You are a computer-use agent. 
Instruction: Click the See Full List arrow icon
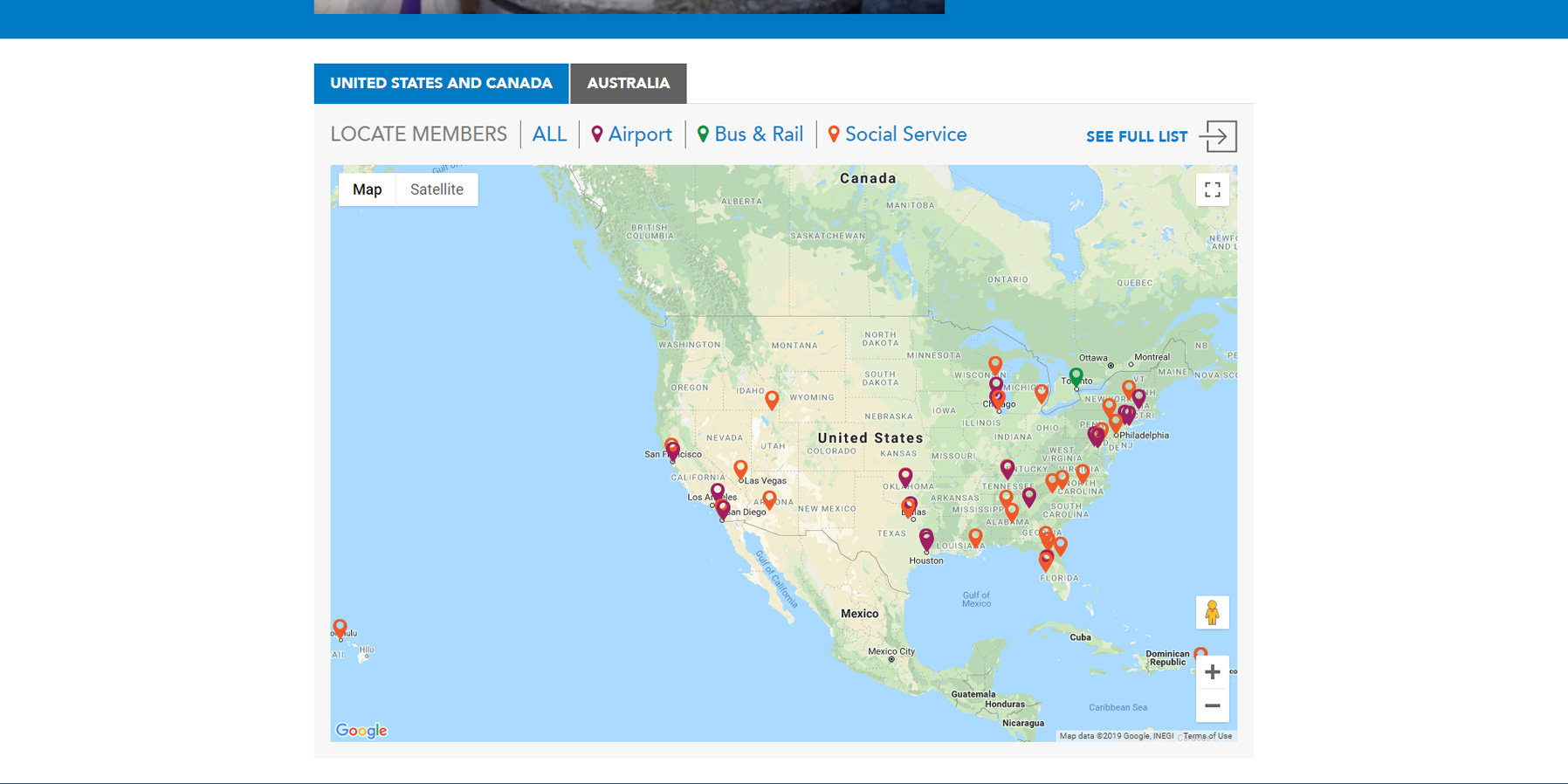tap(1218, 136)
